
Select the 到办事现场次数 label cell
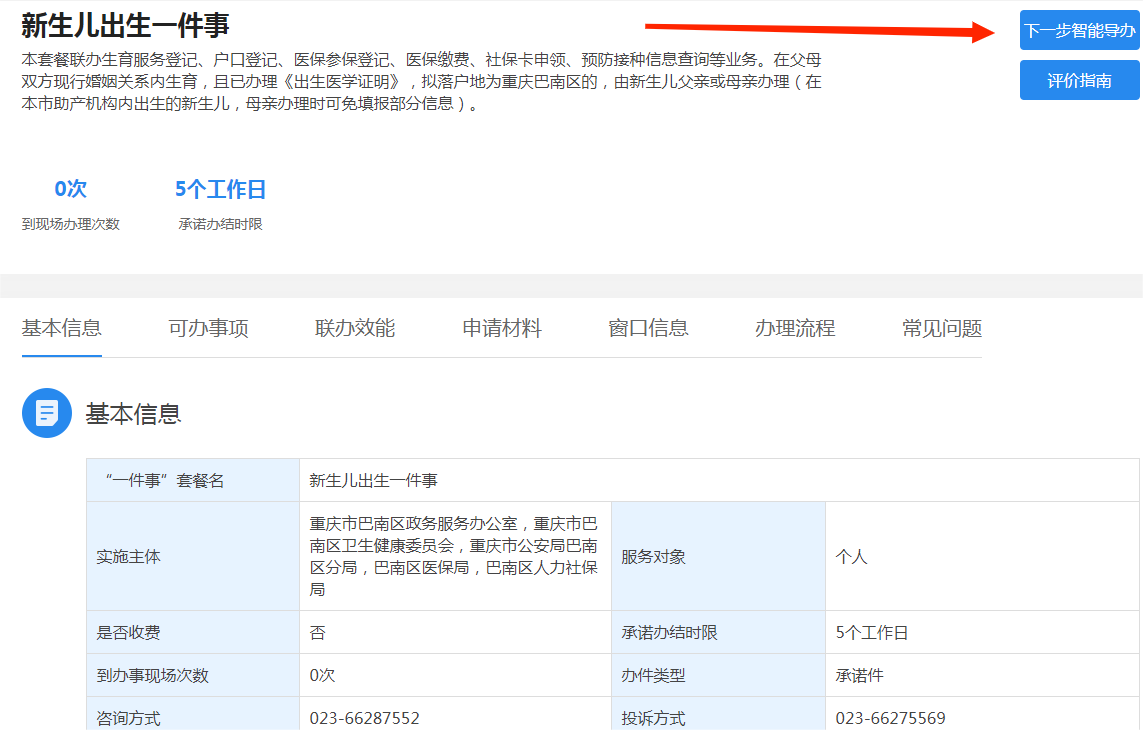coord(193,675)
